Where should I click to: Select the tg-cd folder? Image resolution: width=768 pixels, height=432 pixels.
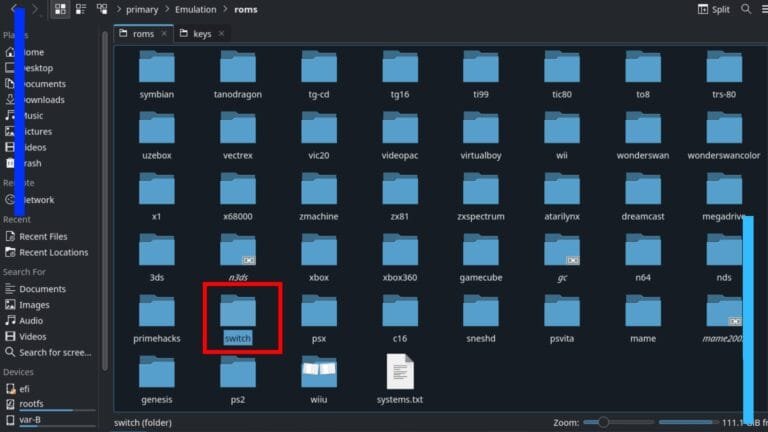319,74
